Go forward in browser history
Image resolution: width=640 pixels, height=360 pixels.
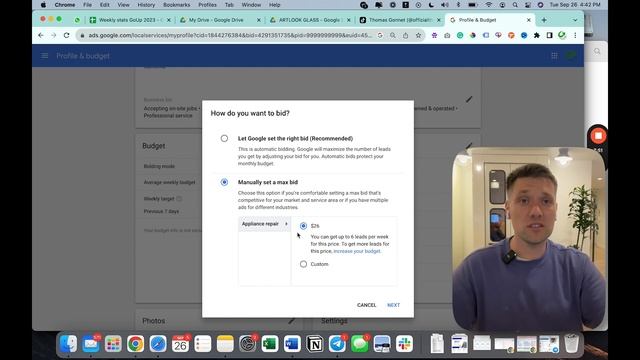tap(53, 36)
